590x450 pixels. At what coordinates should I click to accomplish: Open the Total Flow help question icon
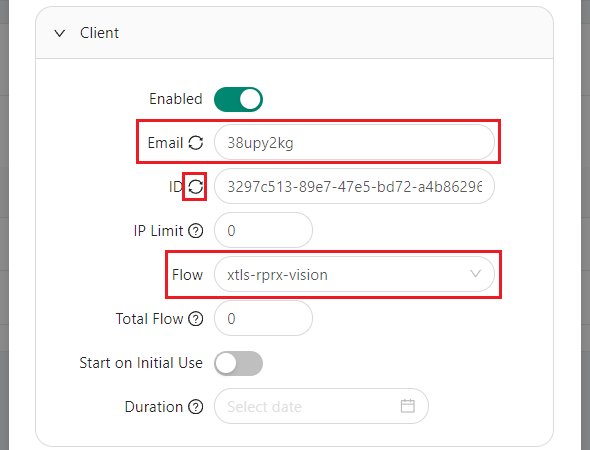196,319
